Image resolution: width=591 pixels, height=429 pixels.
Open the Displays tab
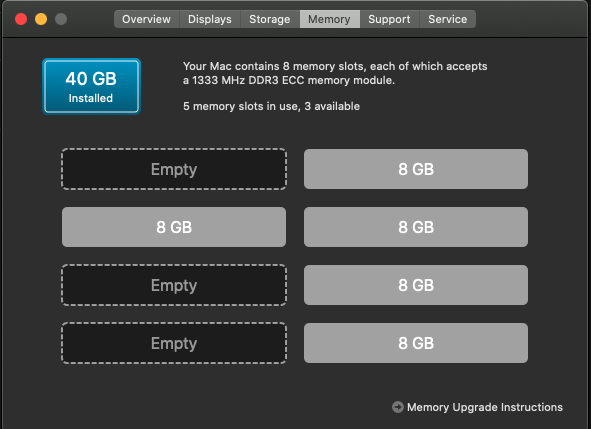pos(210,19)
